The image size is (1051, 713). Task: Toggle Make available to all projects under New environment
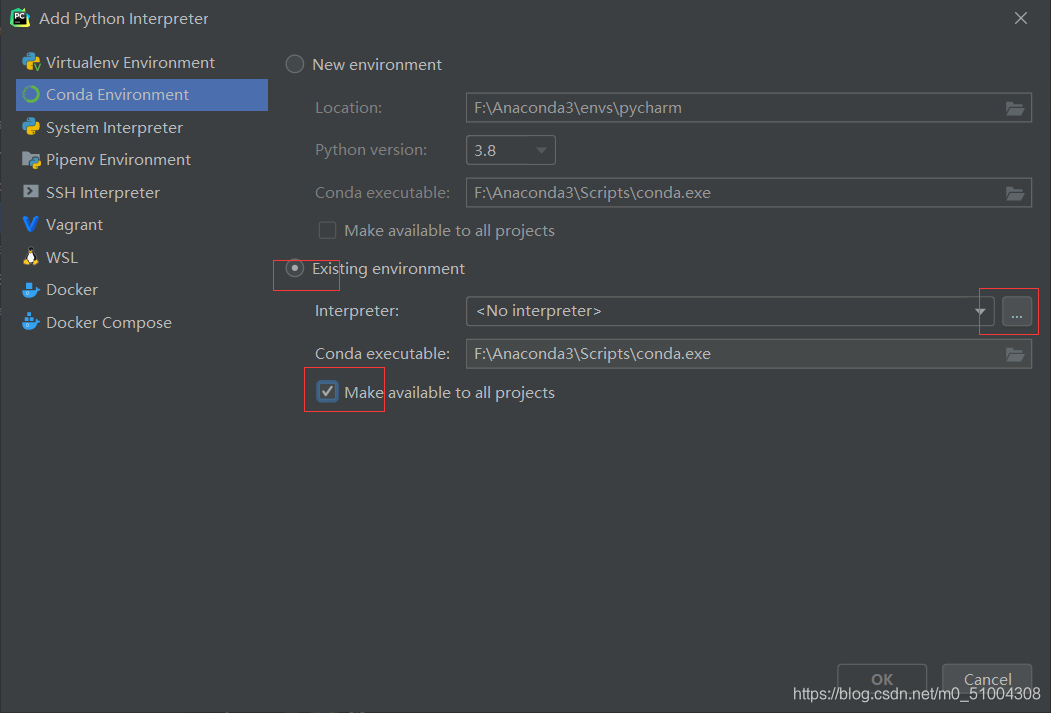tap(327, 231)
